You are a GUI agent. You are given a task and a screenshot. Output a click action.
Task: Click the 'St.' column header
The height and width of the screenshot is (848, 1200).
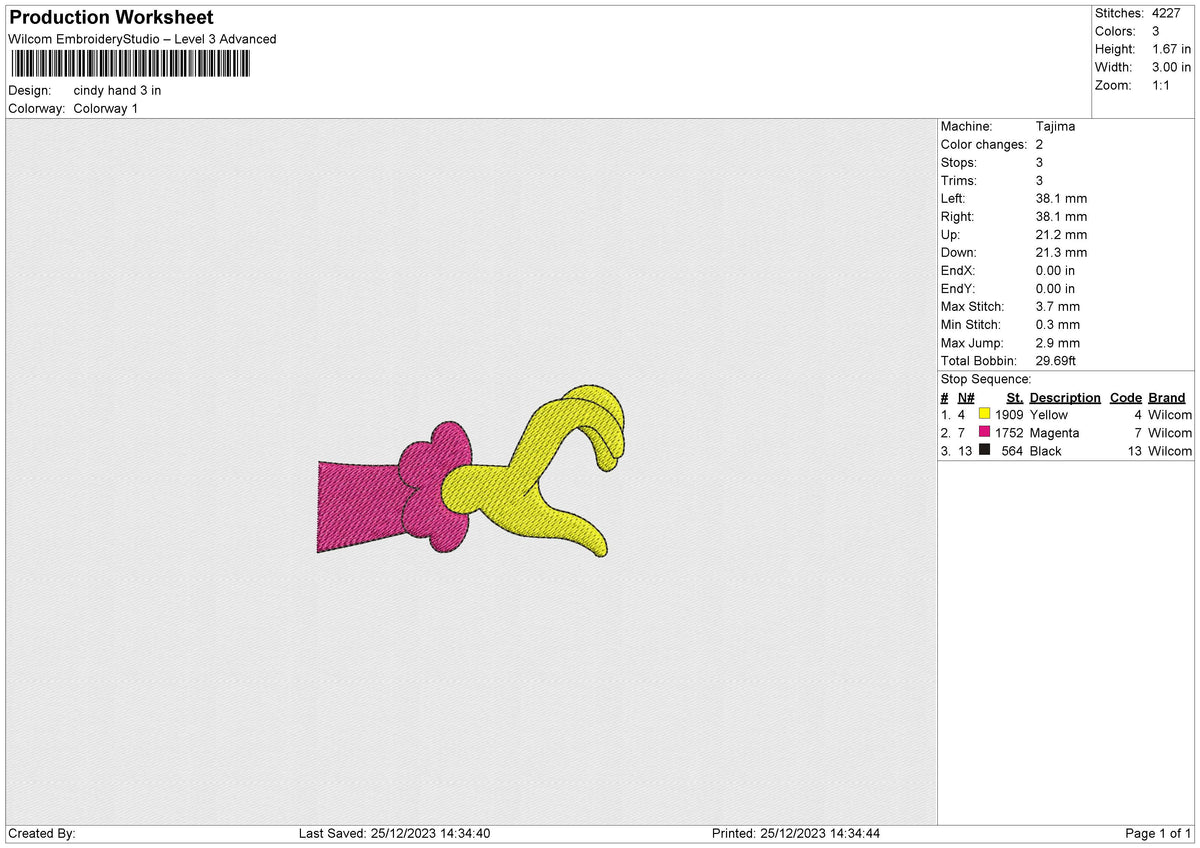pos(1015,397)
